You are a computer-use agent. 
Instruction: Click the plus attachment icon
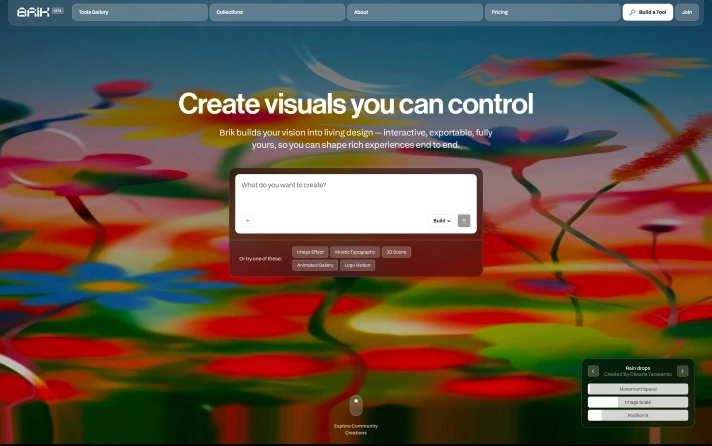(x=247, y=221)
